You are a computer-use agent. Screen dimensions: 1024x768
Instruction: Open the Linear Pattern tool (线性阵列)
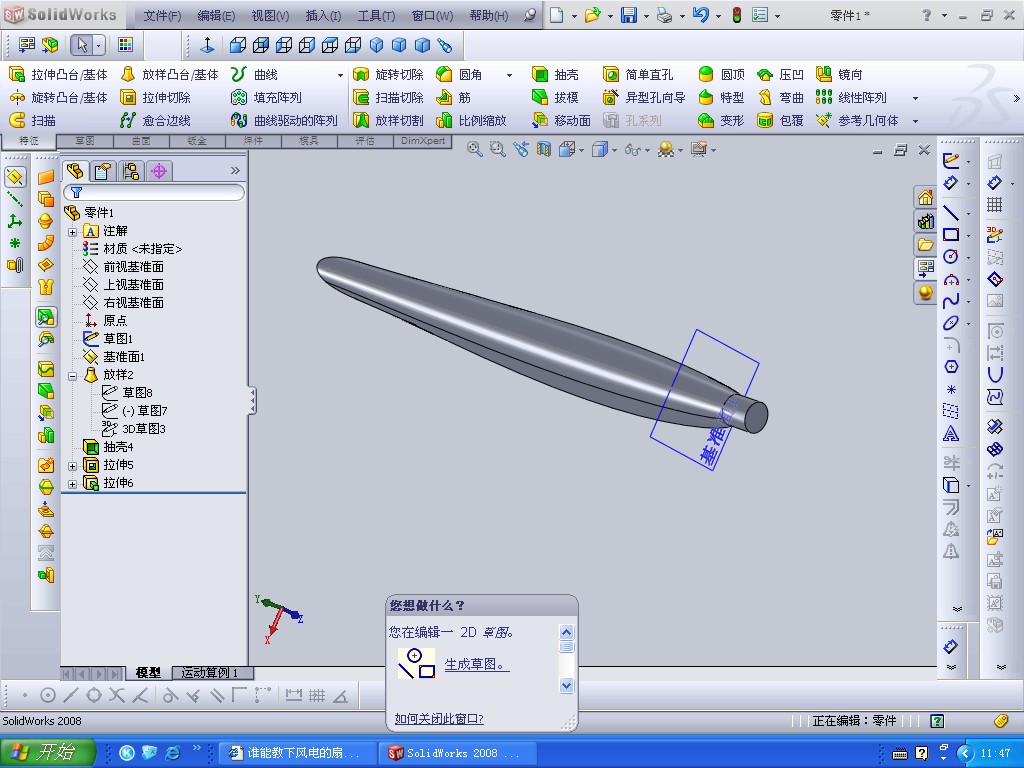click(x=852, y=97)
